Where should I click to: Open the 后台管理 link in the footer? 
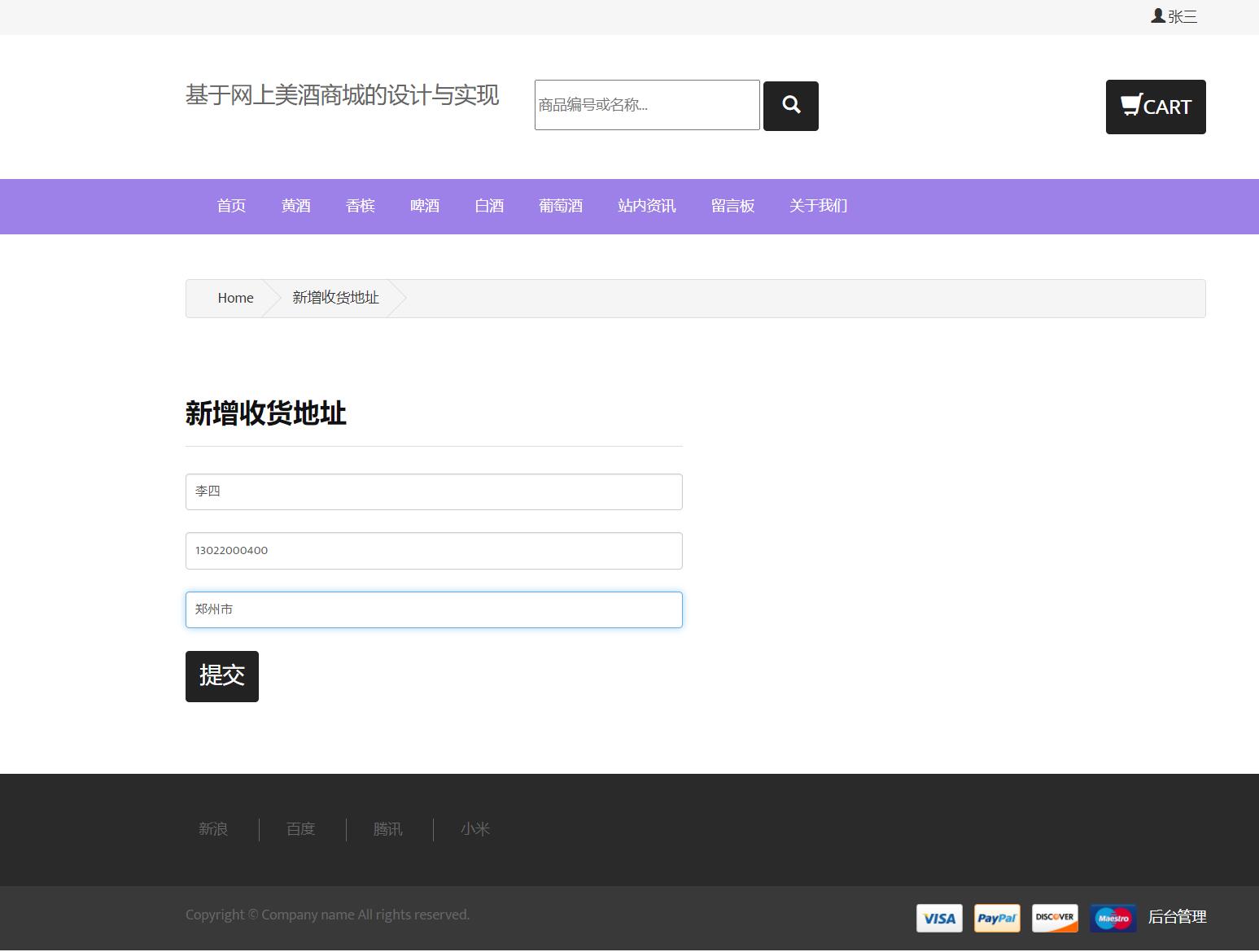coord(1177,916)
